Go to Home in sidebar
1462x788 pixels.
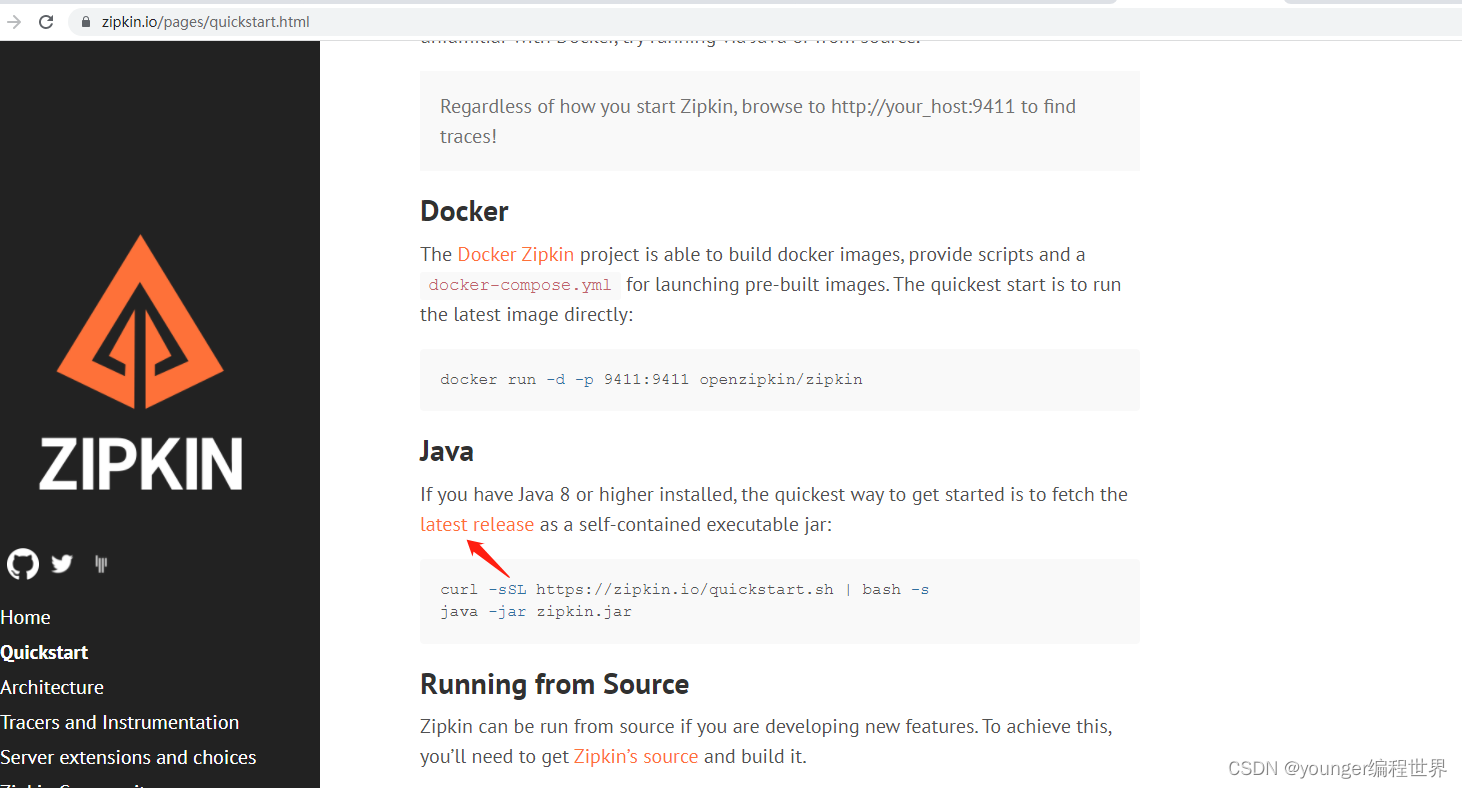pos(25,617)
